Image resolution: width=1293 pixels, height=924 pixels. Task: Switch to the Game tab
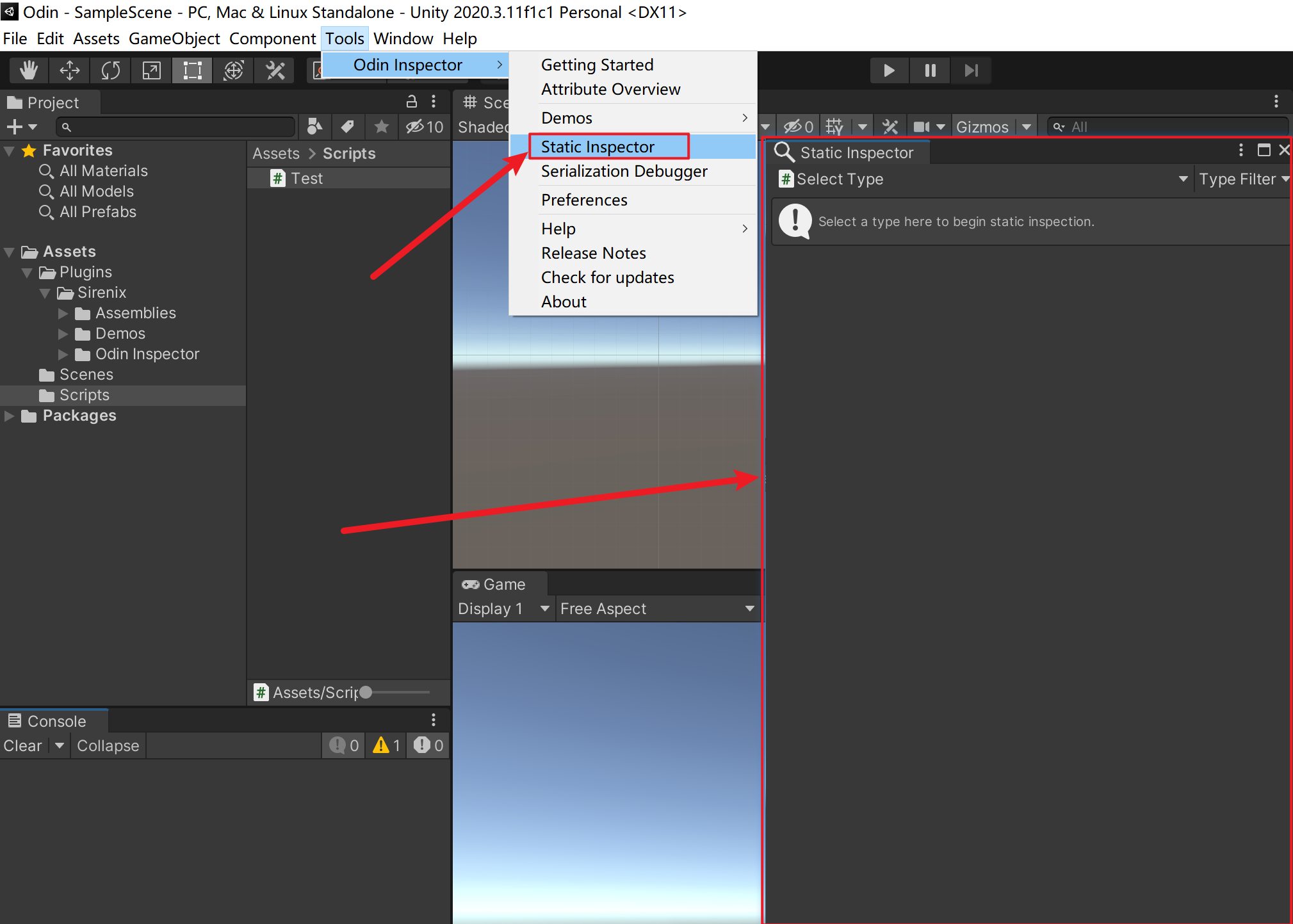[x=500, y=584]
